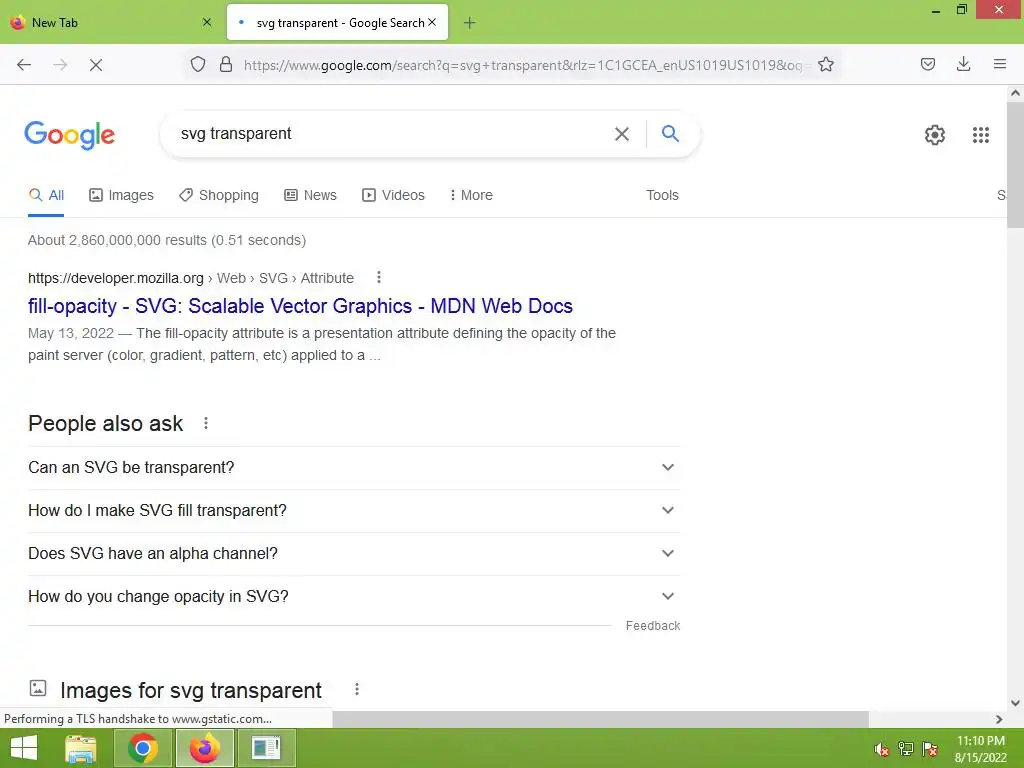
Task: Click the Google logo
Action: click(70, 135)
